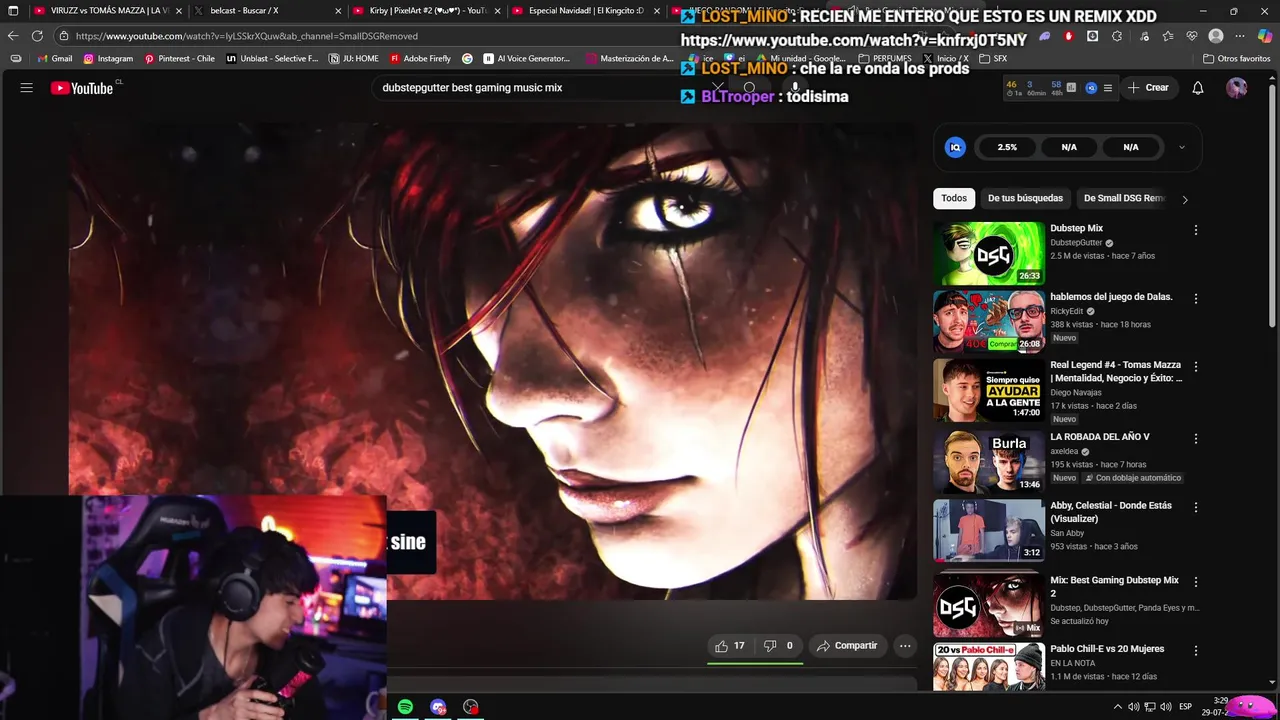The height and width of the screenshot is (720, 1280).
Task: Click the DubstepGutter channel name
Action: click(1076, 243)
